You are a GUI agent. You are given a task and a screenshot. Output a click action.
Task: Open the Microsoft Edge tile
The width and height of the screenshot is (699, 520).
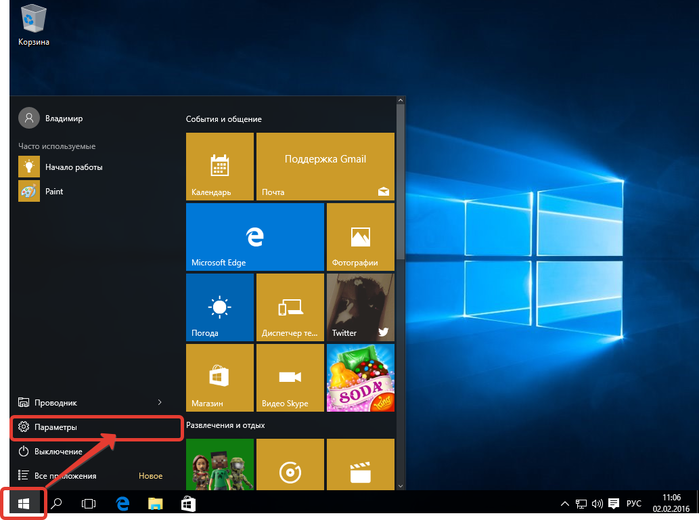(255, 237)
